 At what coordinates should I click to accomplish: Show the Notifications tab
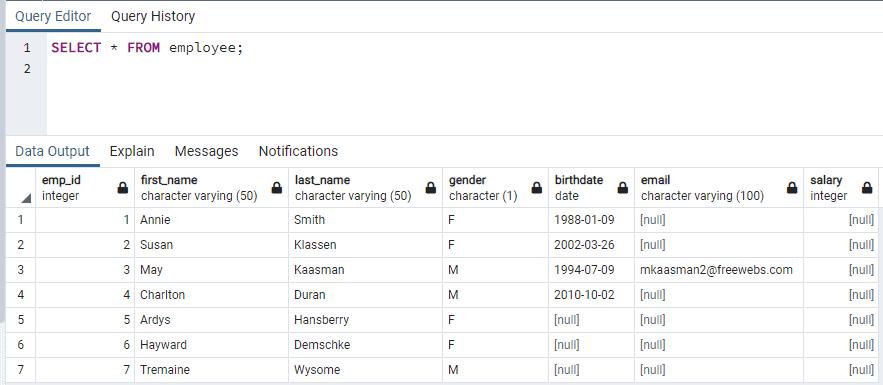pos(298,151)
